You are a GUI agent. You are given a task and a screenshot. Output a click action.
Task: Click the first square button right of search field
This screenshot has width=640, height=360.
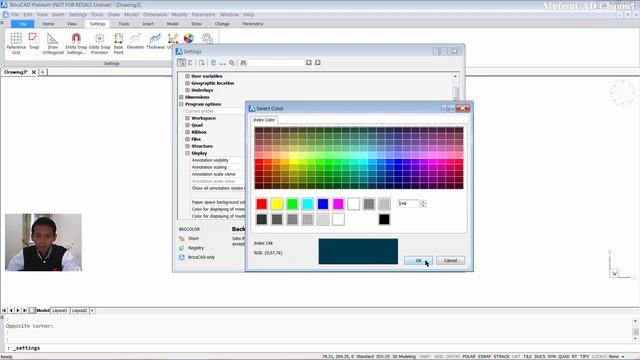click(309, 62)
